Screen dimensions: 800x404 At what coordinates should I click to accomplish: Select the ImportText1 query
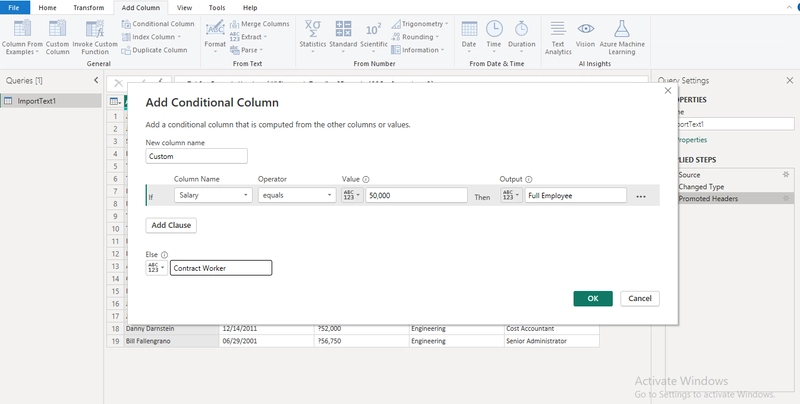[x=51, y=101]
